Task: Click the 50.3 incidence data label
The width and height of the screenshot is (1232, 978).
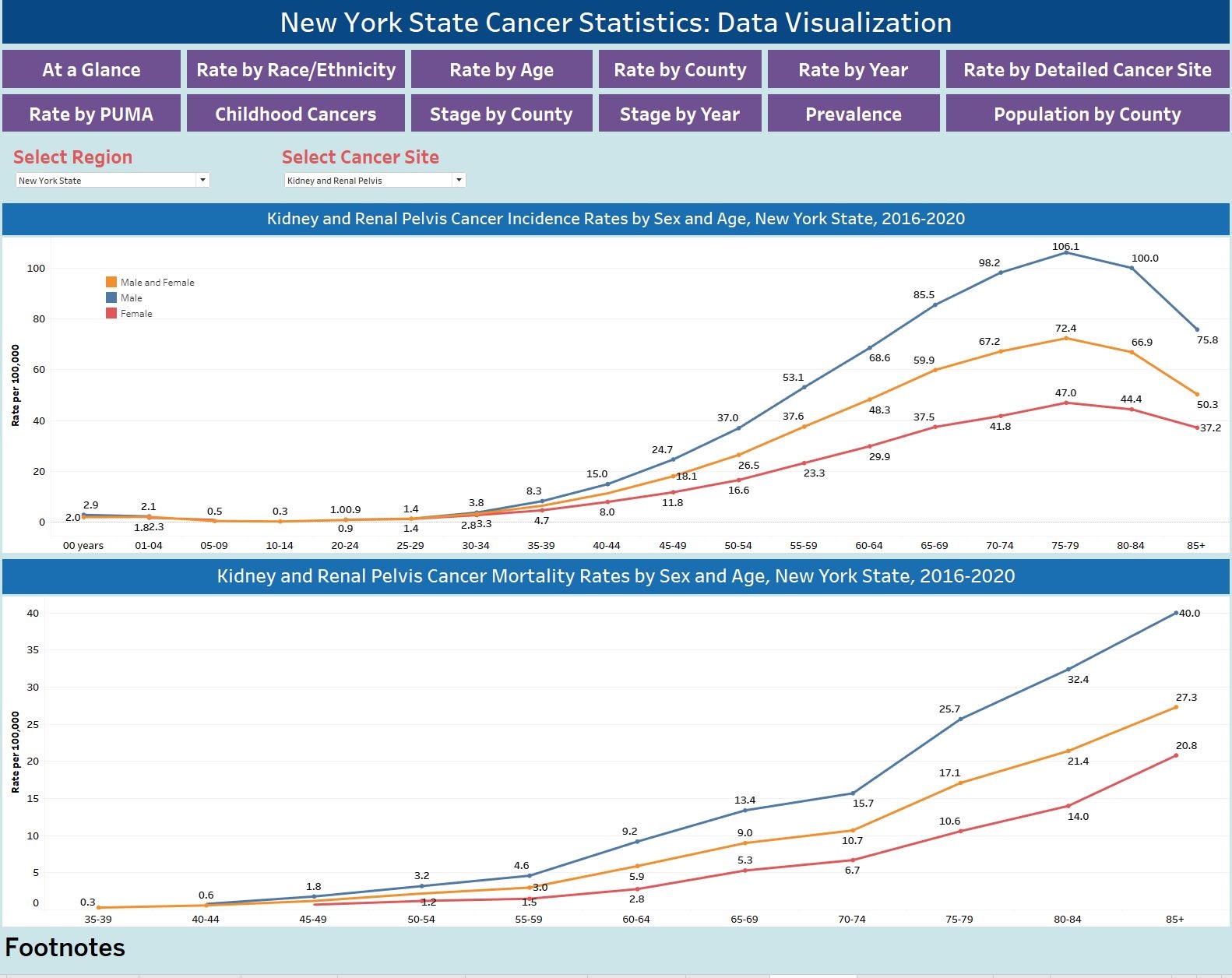Action: pyautogui.click(x=1207, y=404)
